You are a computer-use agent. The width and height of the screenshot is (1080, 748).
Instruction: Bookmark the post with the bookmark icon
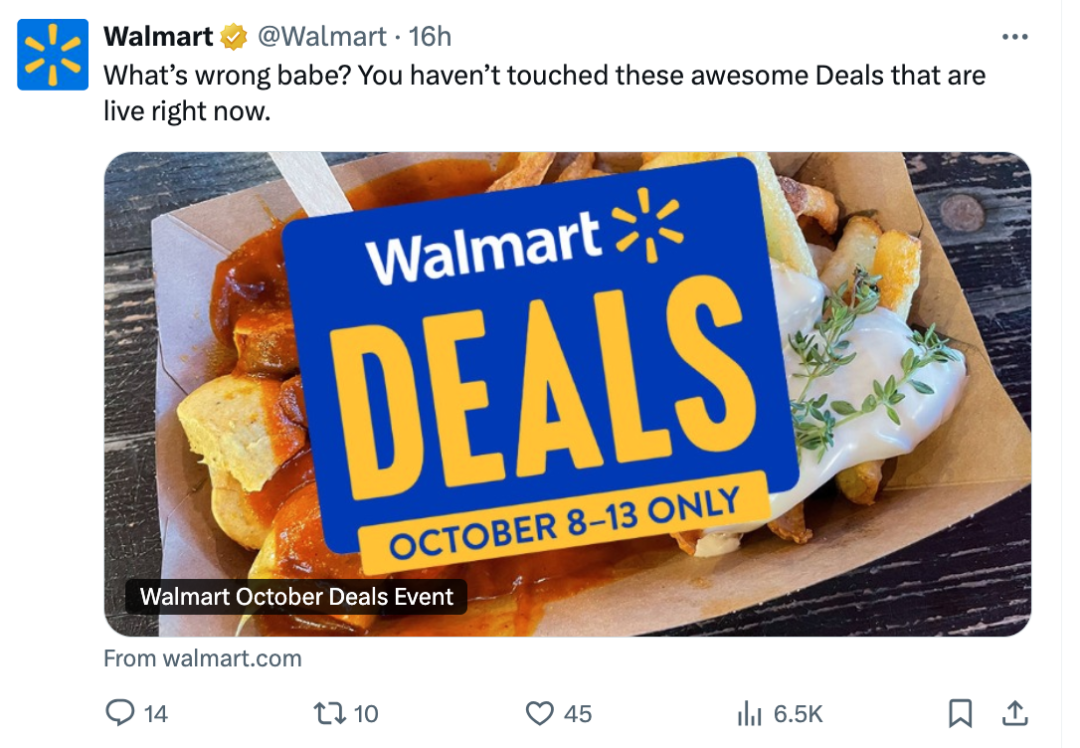(x=960, y=714)
